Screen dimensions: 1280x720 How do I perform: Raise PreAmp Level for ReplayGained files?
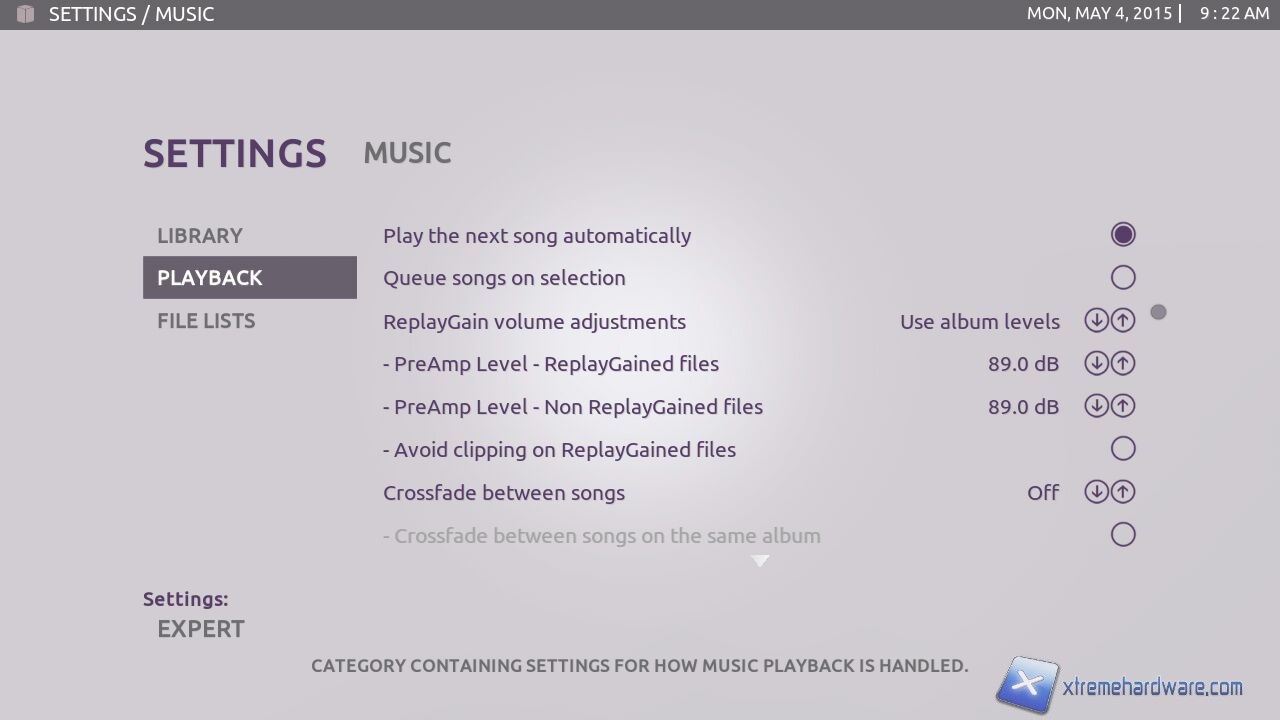(x=1123, y=364)
